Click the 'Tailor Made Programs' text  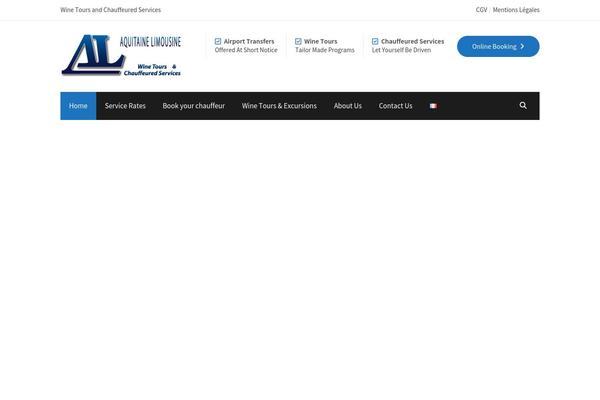tap(324, 50)
